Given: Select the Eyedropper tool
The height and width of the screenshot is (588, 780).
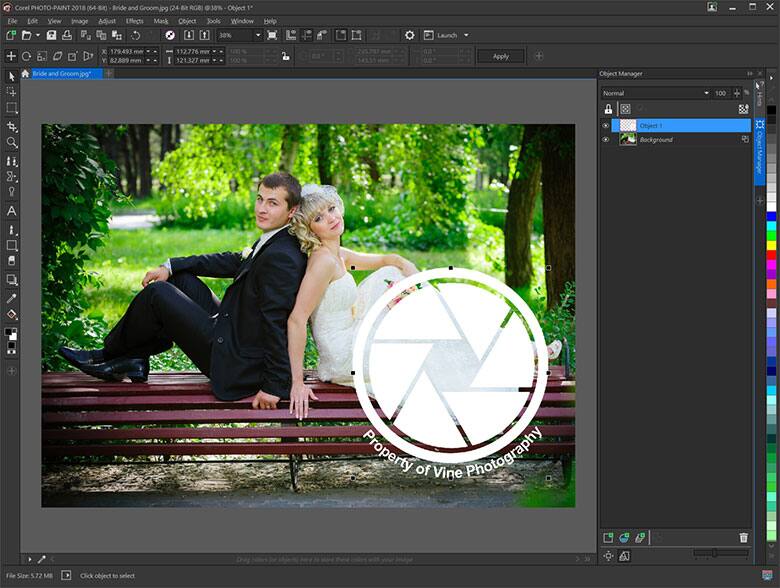Looking at the screenshot, I should coord(12,298).
